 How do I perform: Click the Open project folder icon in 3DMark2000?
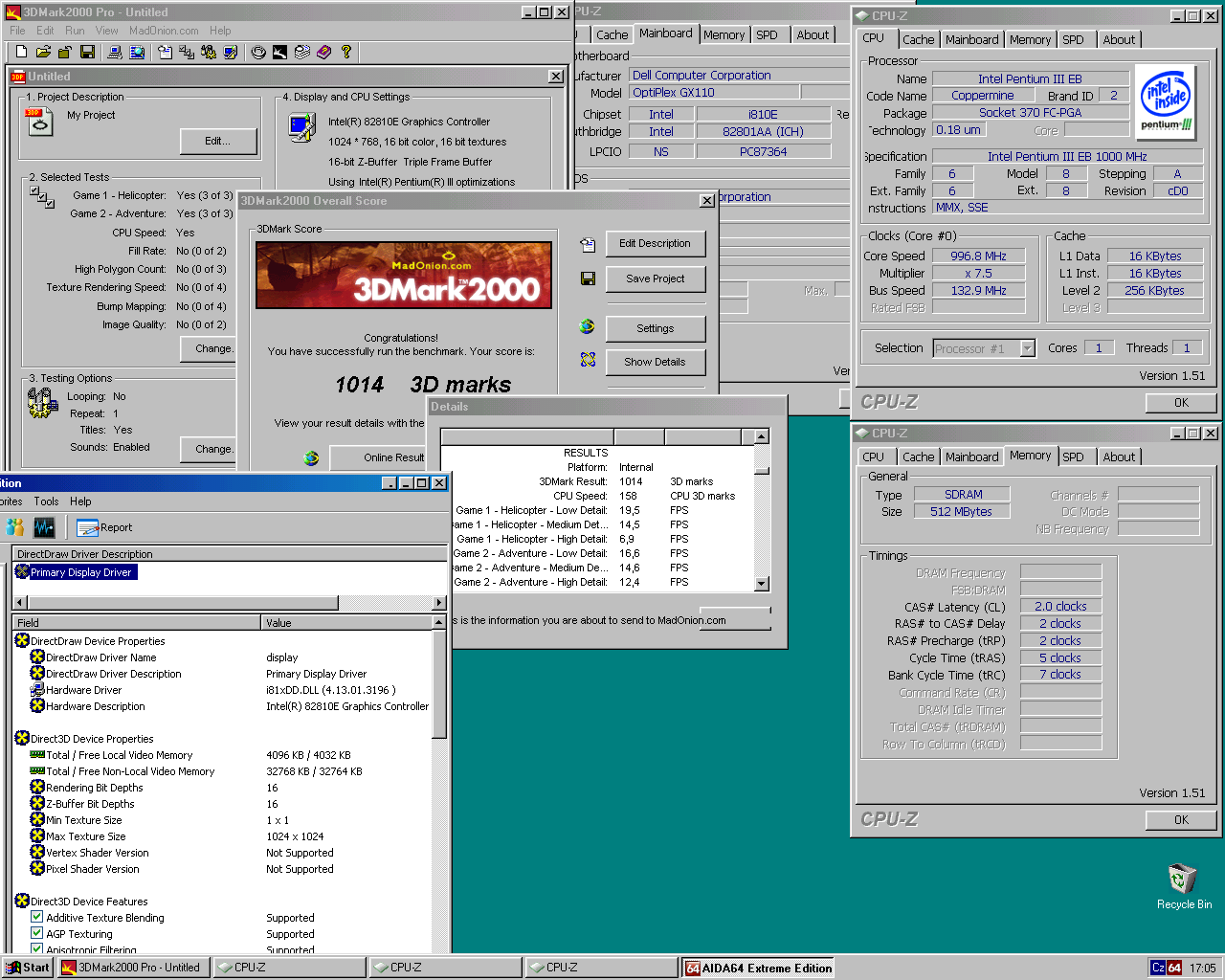tap(43, 52)
